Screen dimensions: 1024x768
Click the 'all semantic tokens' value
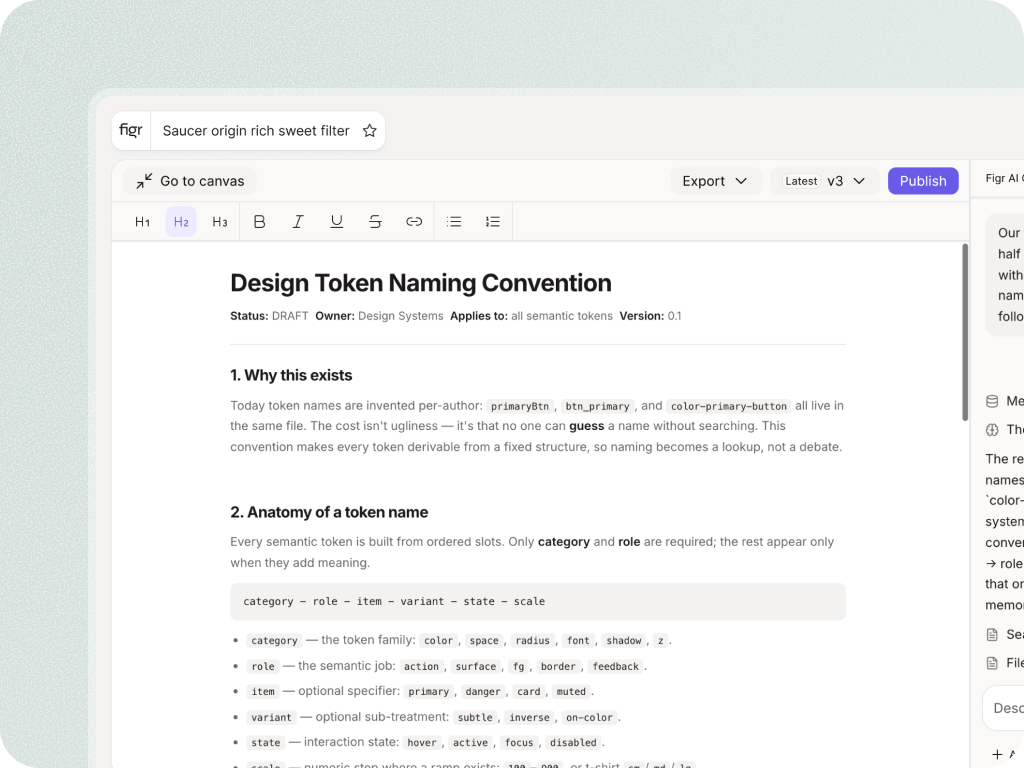pyautogui.click(x=562, y=316)
